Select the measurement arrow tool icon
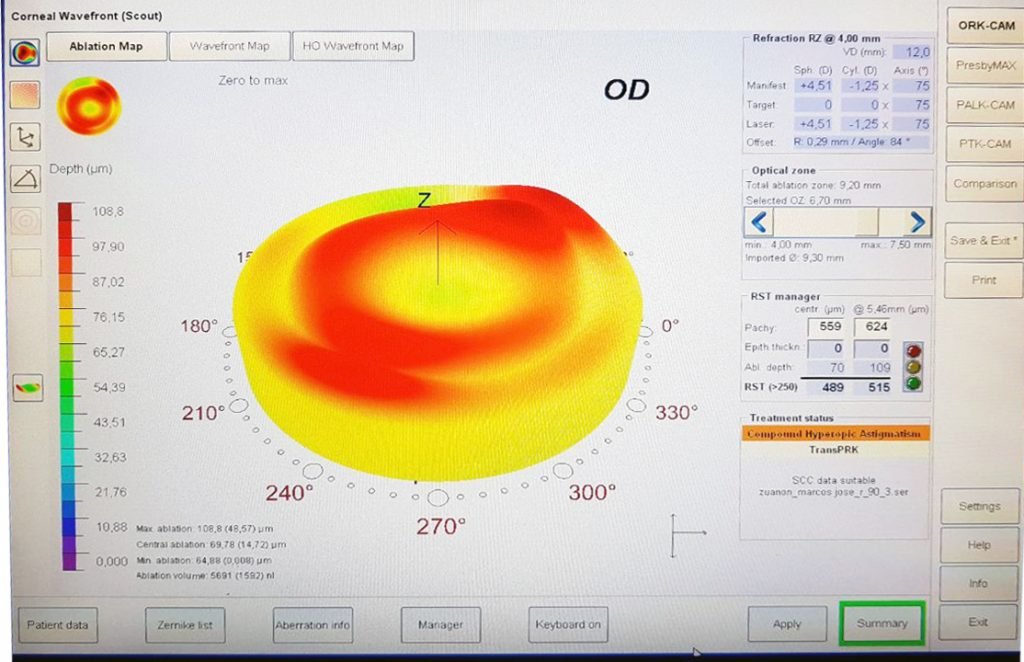The width and height of the screenshot is (1024, 662). point(27,138)
